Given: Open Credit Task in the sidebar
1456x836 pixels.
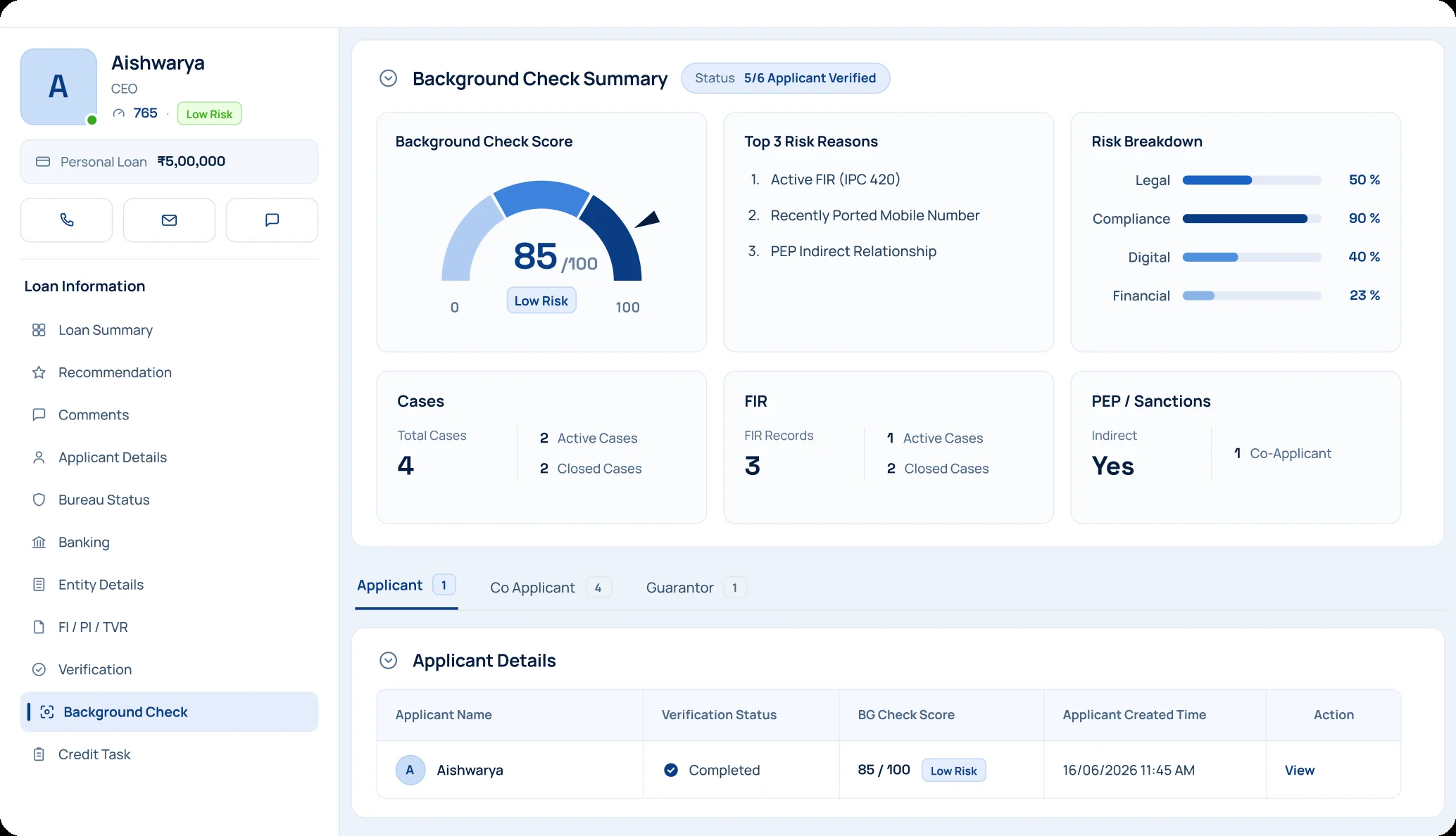Looking at the screenshot, I should [169, 754].
